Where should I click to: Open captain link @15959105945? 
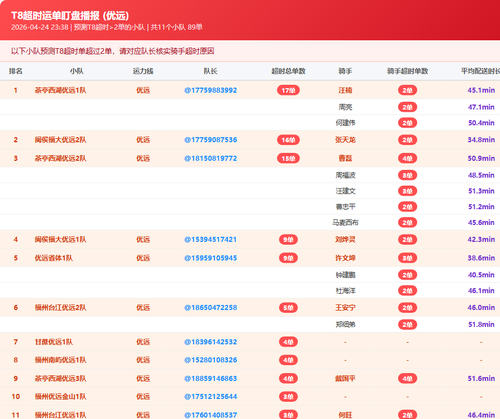[x=211, y=258]
